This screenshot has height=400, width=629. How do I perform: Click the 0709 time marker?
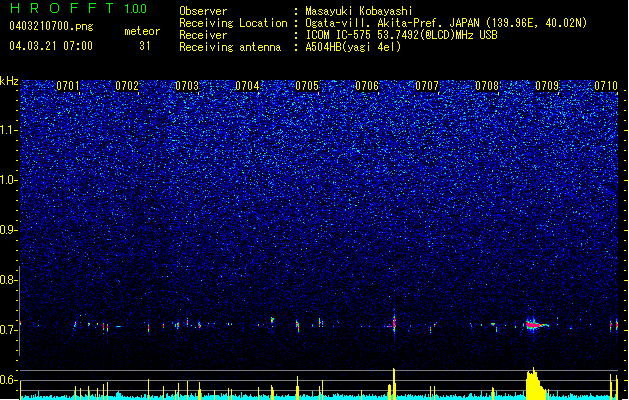(x=547, y=86)
